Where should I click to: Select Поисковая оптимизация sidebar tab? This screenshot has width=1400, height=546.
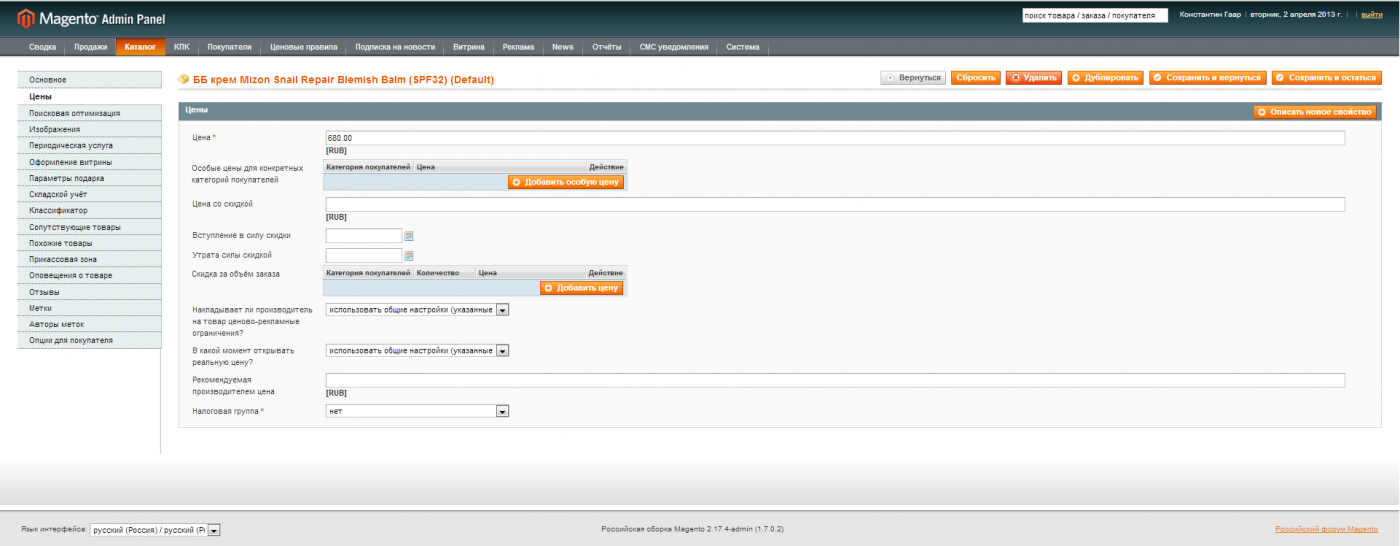coord(89,113)
